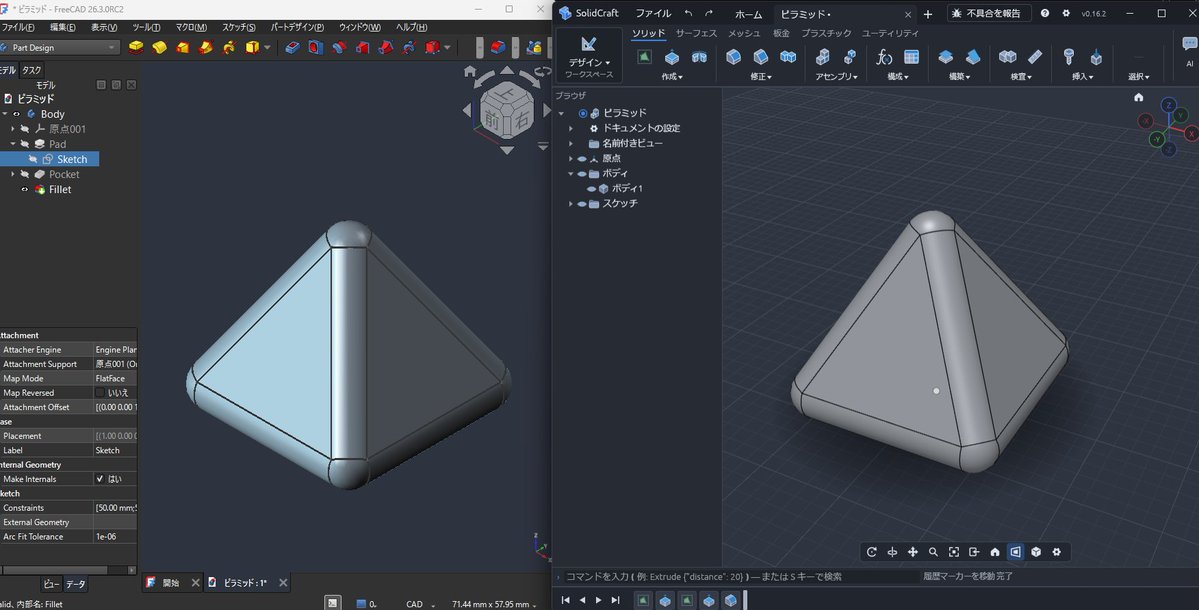Click the timeline step-to-start button in SolidCraft
Viewport: 1199px width, 610px height.
click(565, 600)
